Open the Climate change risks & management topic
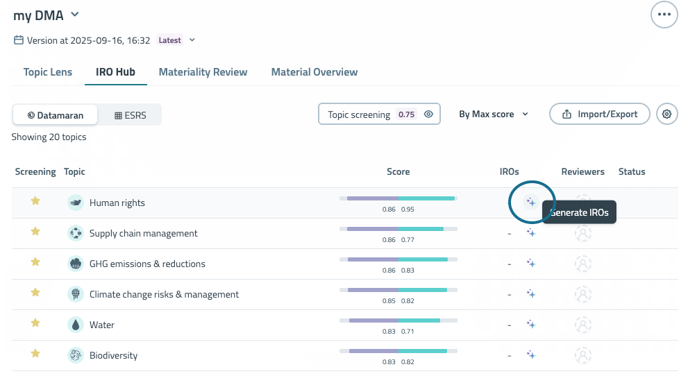The height and width of the screenshot is (376, 688). coord(164,294)
